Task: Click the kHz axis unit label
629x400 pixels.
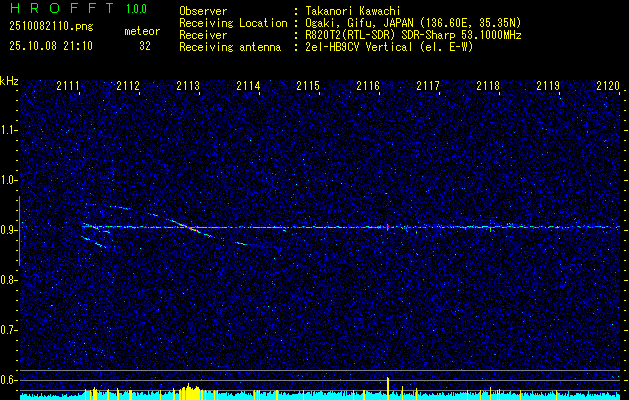Action: click(9, 81)
